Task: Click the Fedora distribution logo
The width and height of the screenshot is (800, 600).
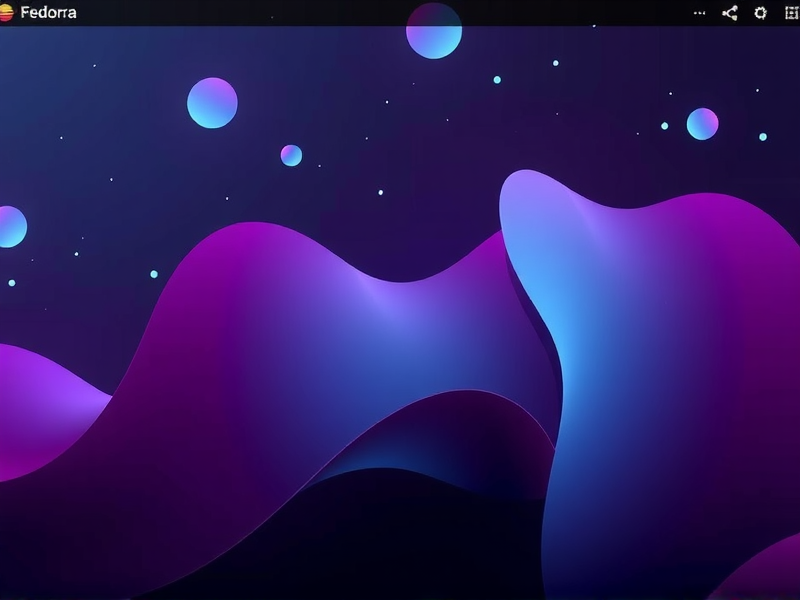Action: (x=10, y=13)
